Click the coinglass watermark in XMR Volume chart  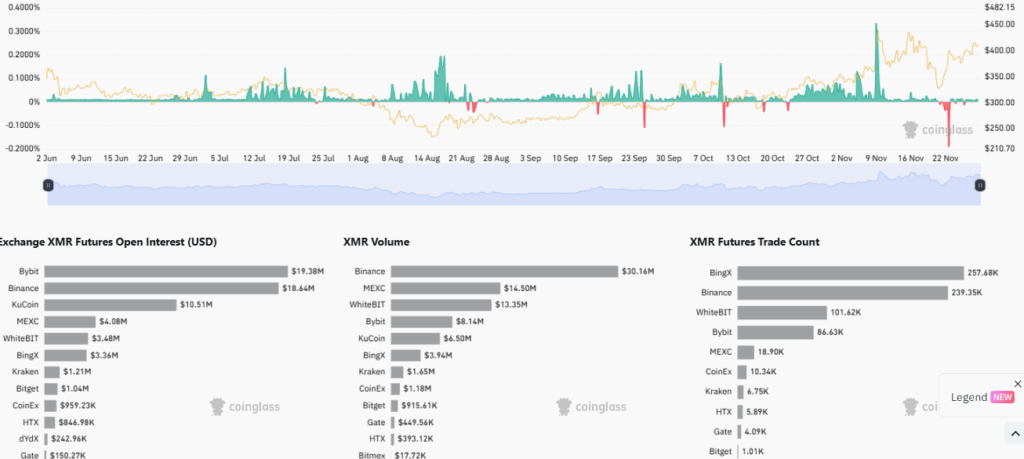(x=592, y=406)
